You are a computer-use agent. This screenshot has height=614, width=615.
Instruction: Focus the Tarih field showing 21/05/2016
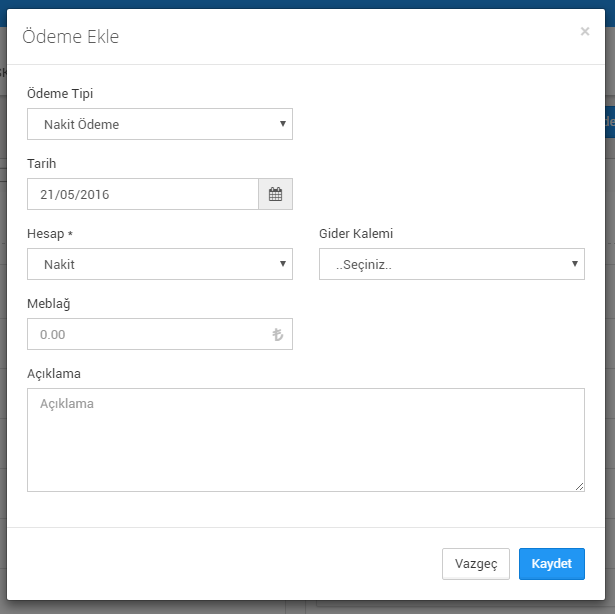click(x=143, y=194)
